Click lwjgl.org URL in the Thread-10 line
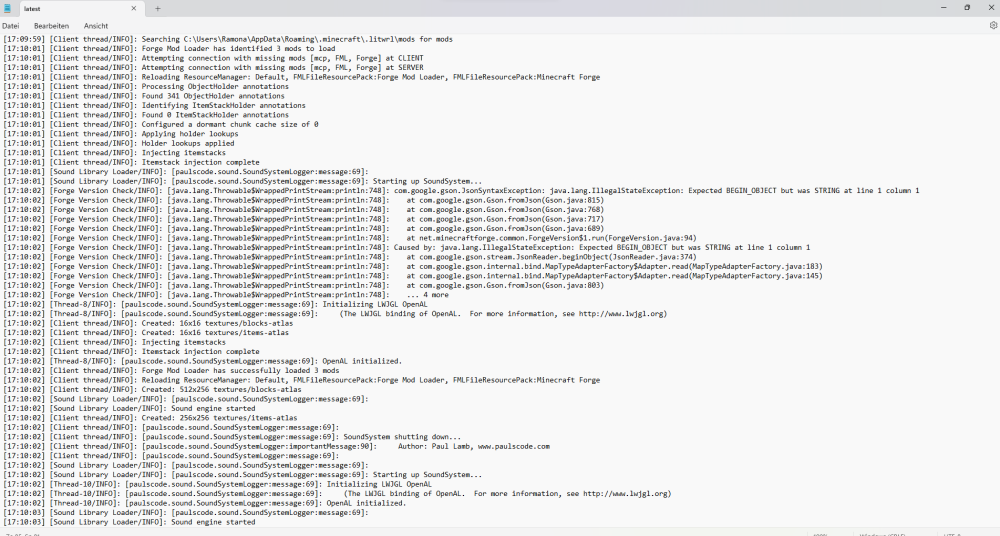 (624, 494)
